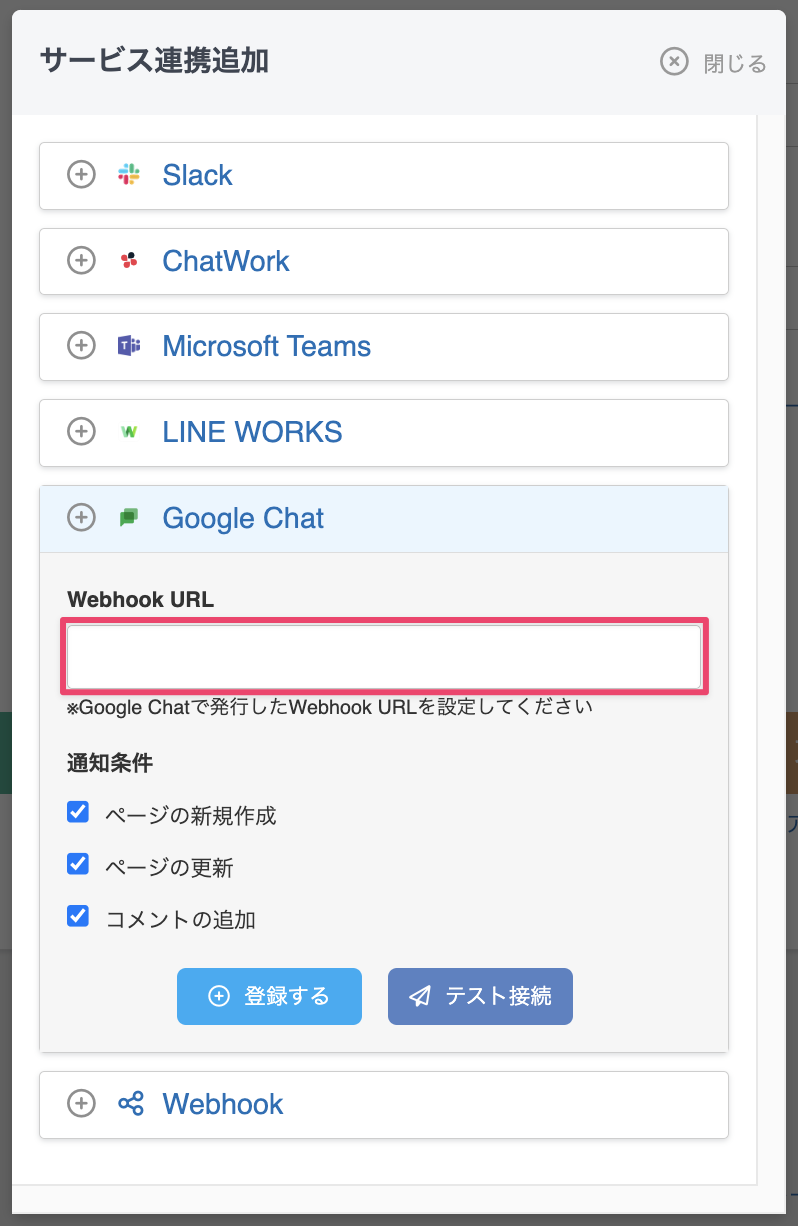Open the Slack integration title
This screenshot has height=1226, width=798.
197,175
